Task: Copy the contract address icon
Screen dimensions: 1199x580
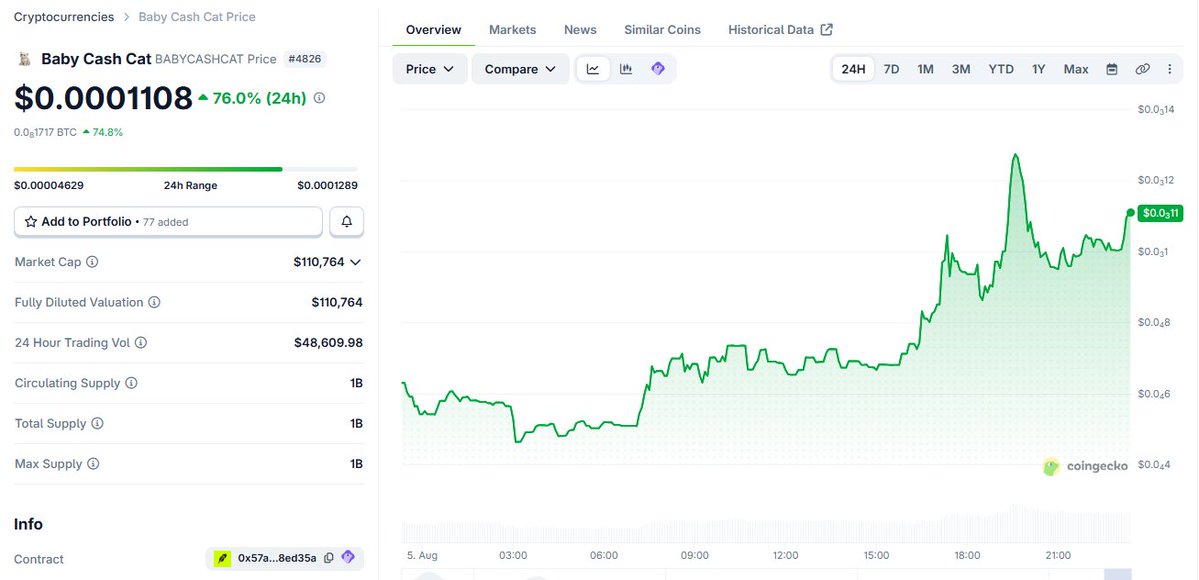Action: [x=329, y=558]
